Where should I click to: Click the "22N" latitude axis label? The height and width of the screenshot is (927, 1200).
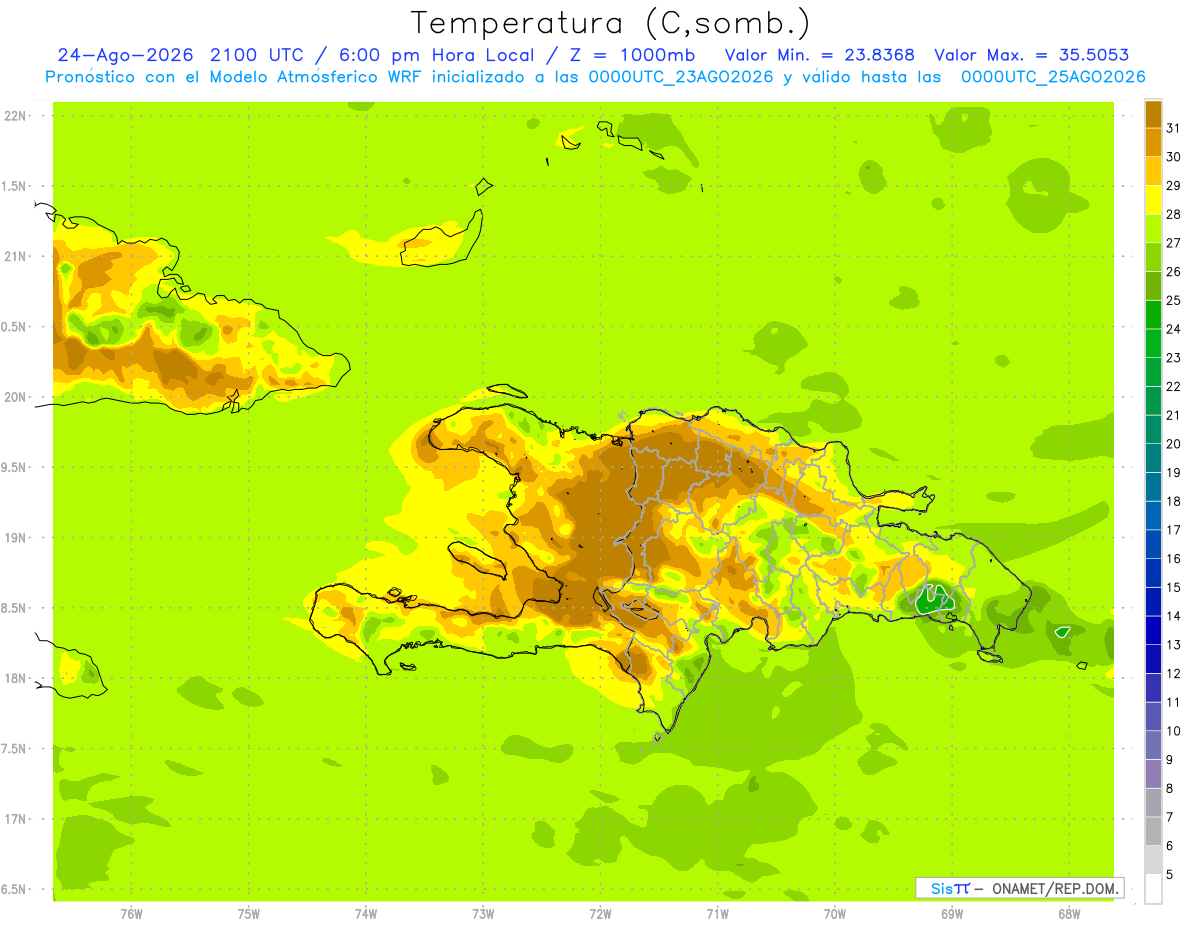pyautogui.click(x=14, y=116)
